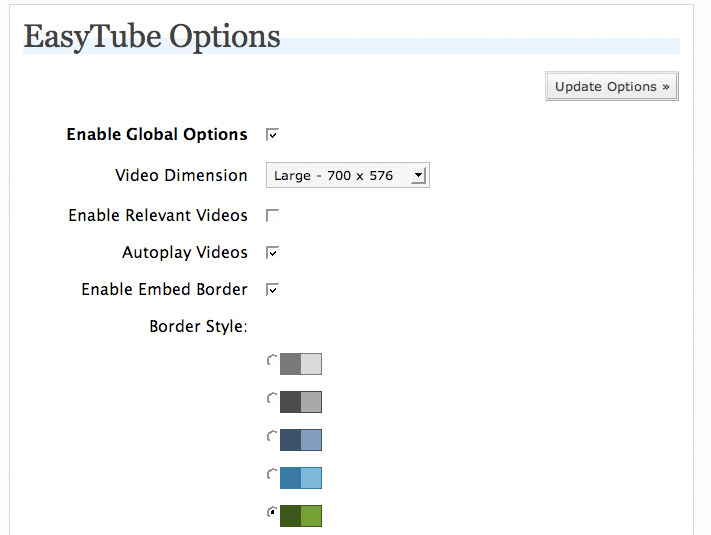The width and height of the screenshot is (711, 535).
Task: Click the sky blue color swatch
Action: [x=301, y=478]
